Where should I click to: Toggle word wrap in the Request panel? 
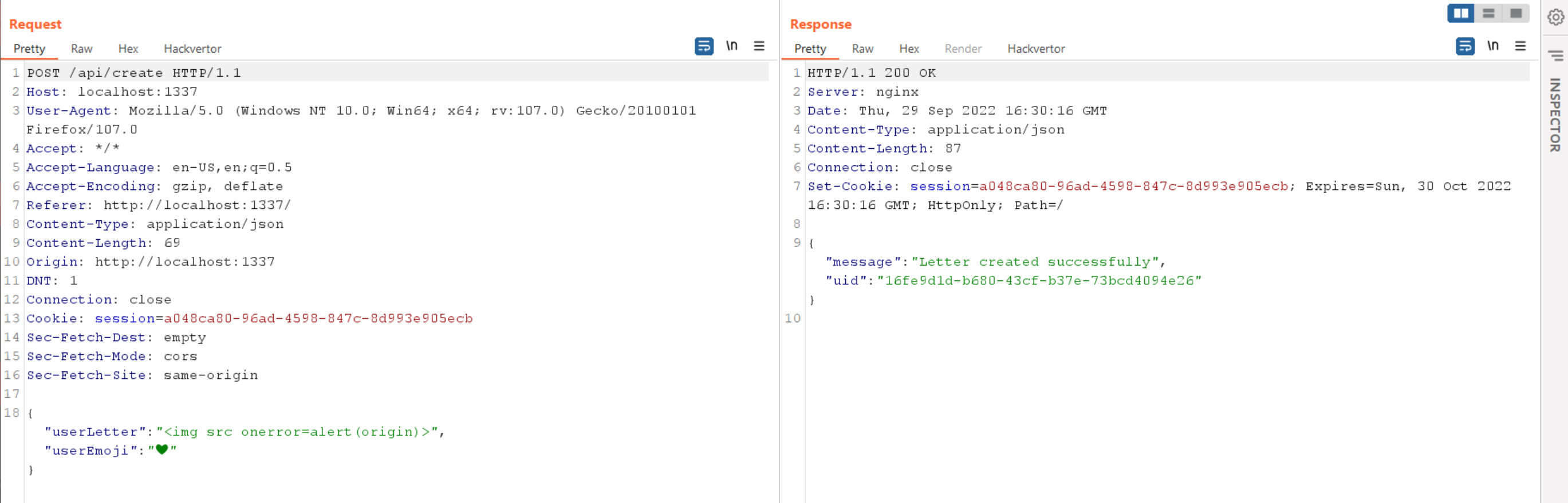[704, 46]
